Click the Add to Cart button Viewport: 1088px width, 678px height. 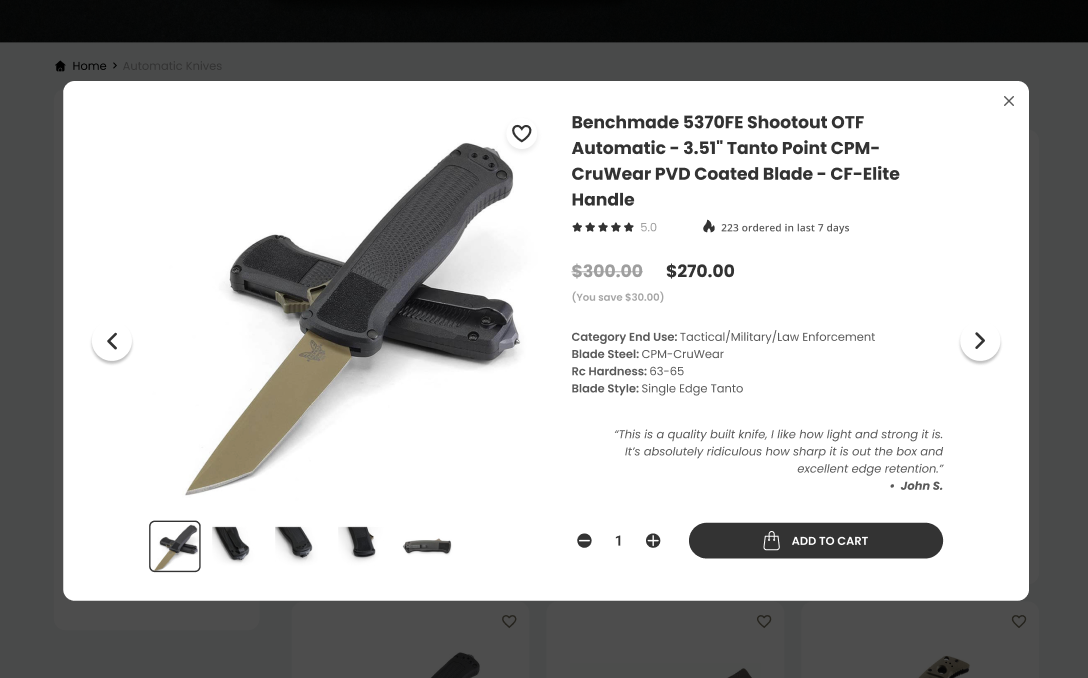(815, 541)
